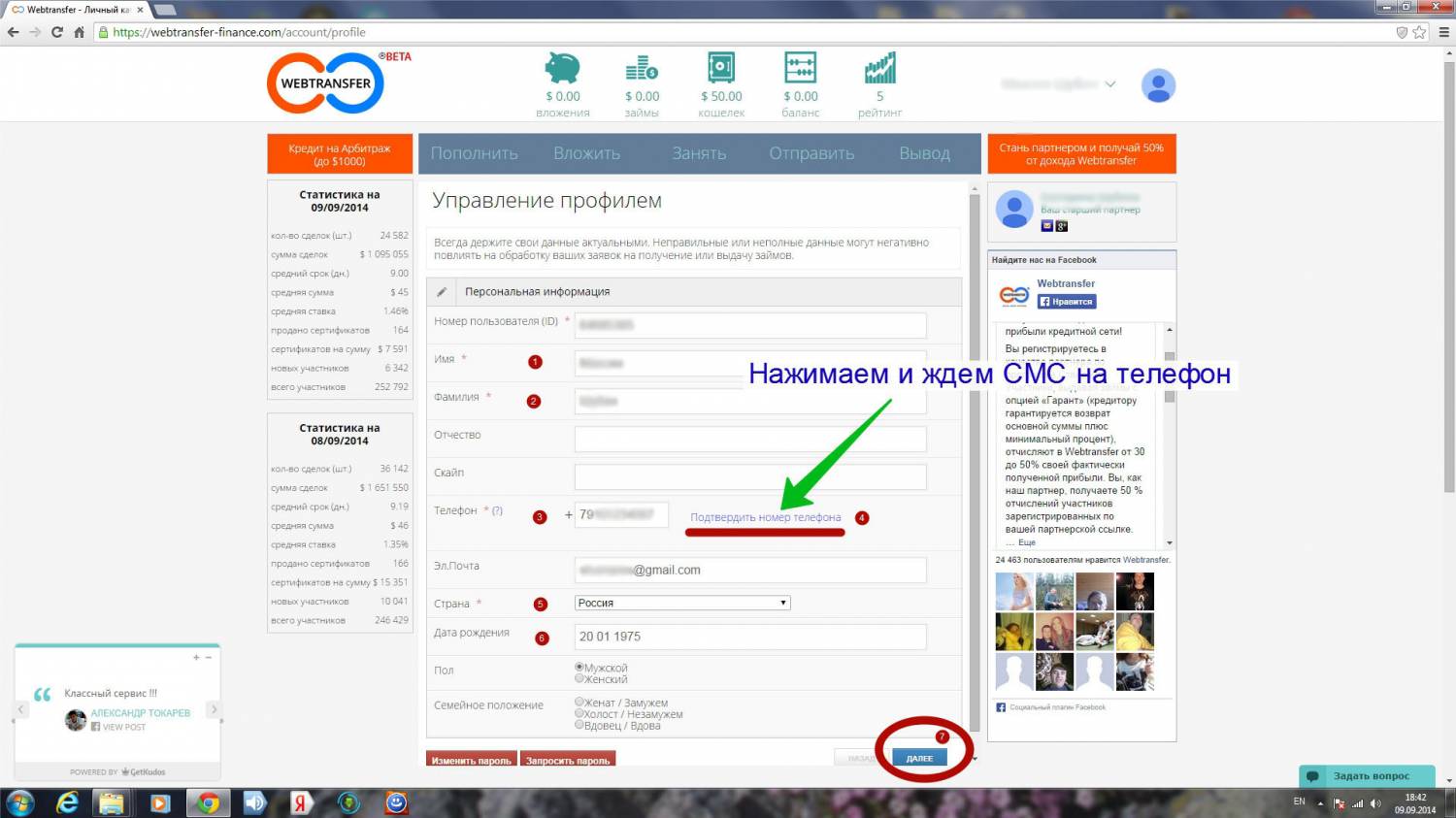
Task: Click the Дата рождения field
Action: click(x=750, y=637)
